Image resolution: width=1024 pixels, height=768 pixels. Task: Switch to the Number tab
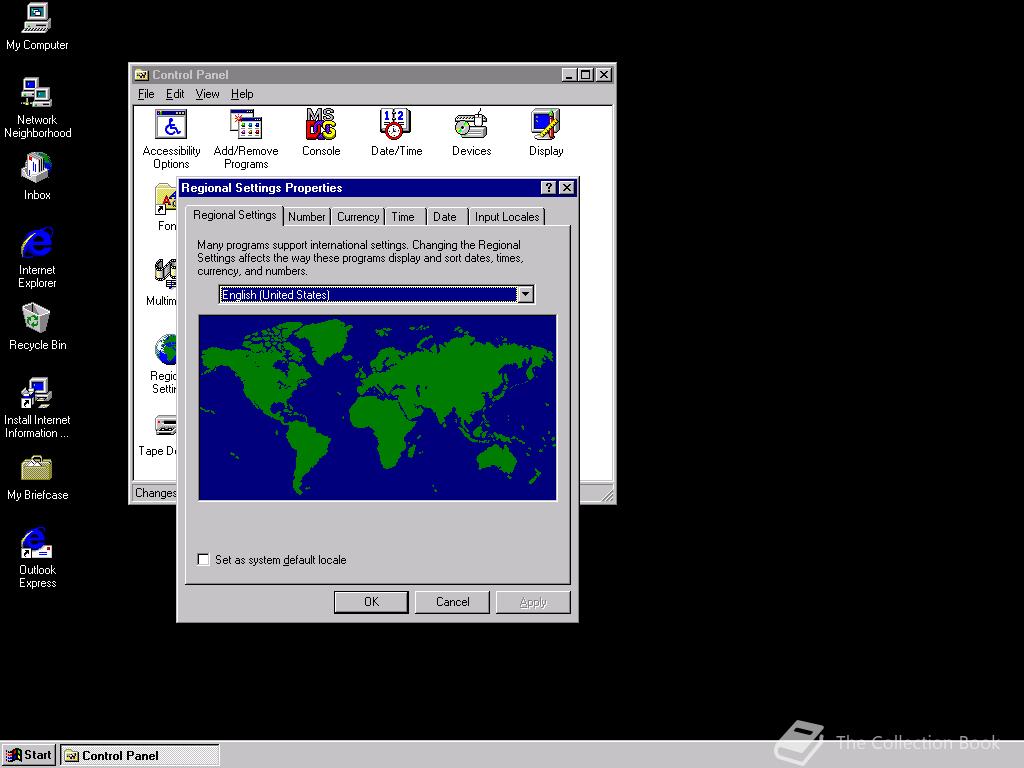[306, 216]
